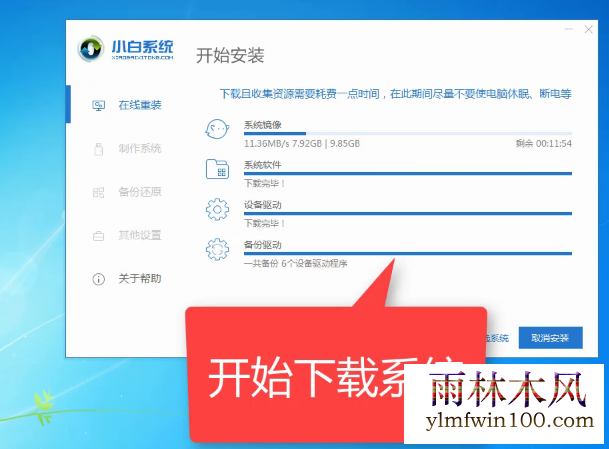The width and height of the screenshot is (609, 449).
Task: Click 下载完毕 status under 设备驱动
Action: (264, 223)
